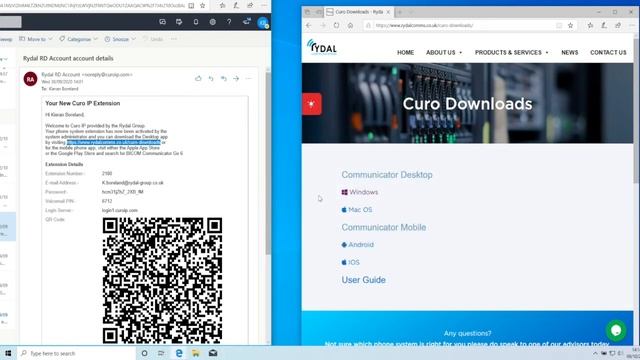The width and height of the screenshot is (640, 360).
Task: Open the phone icon in Outlook header
Action: (x=196, y=22)
